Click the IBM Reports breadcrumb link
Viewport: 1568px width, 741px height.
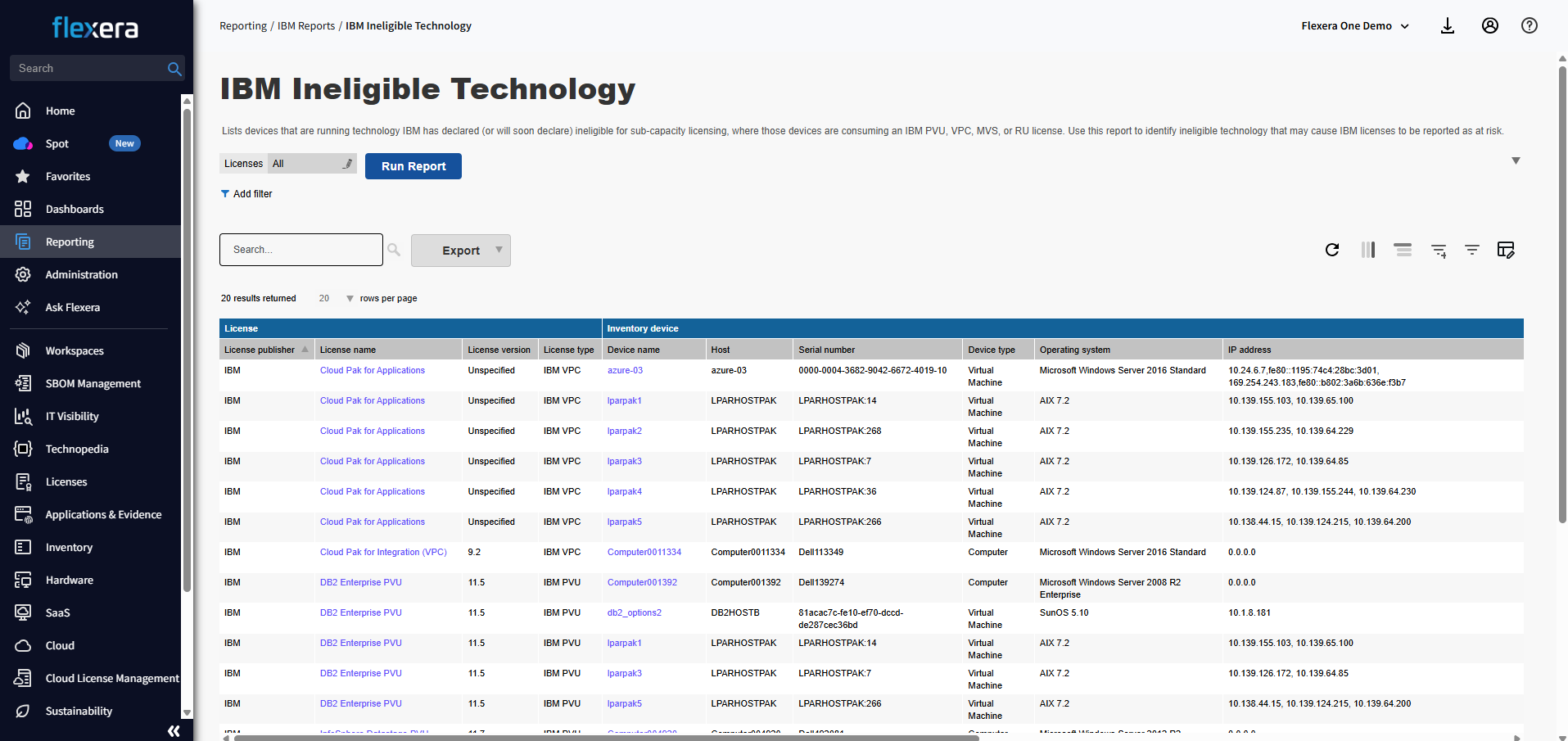(x=306, y=26)
